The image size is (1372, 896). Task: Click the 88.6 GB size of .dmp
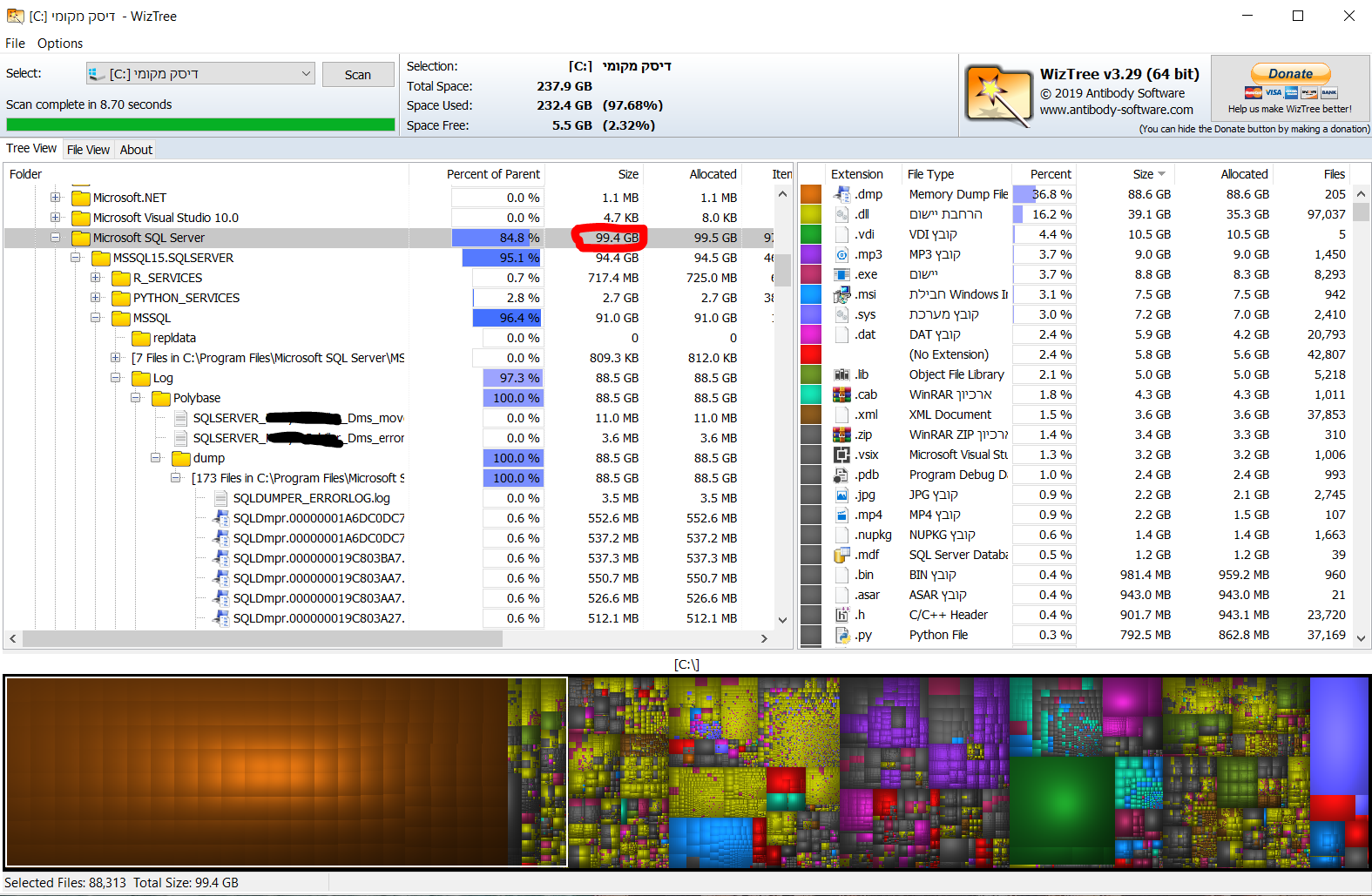click(x=1150, y=194)
